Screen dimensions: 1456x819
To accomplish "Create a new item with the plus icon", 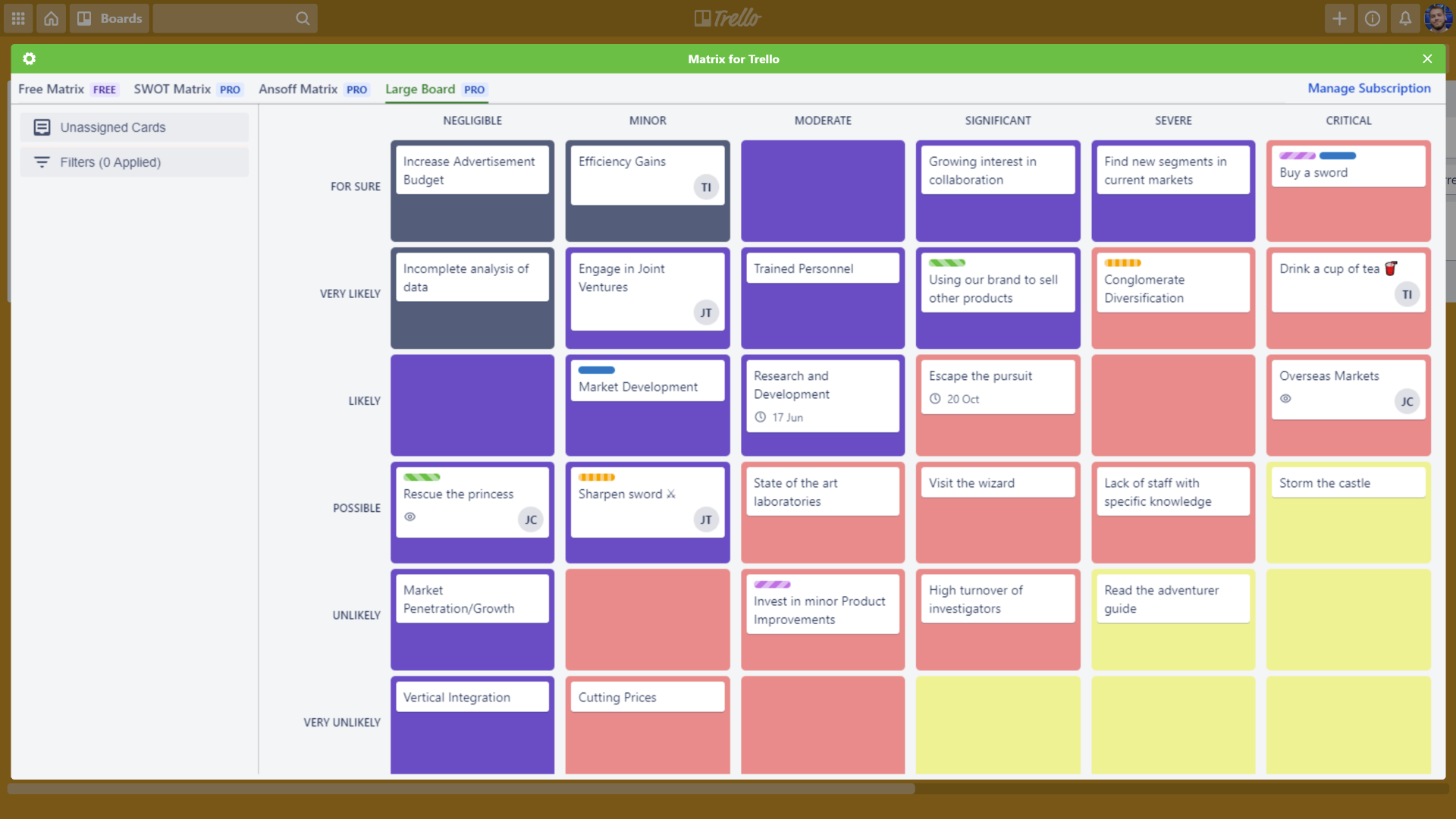I will point(1339,18).
